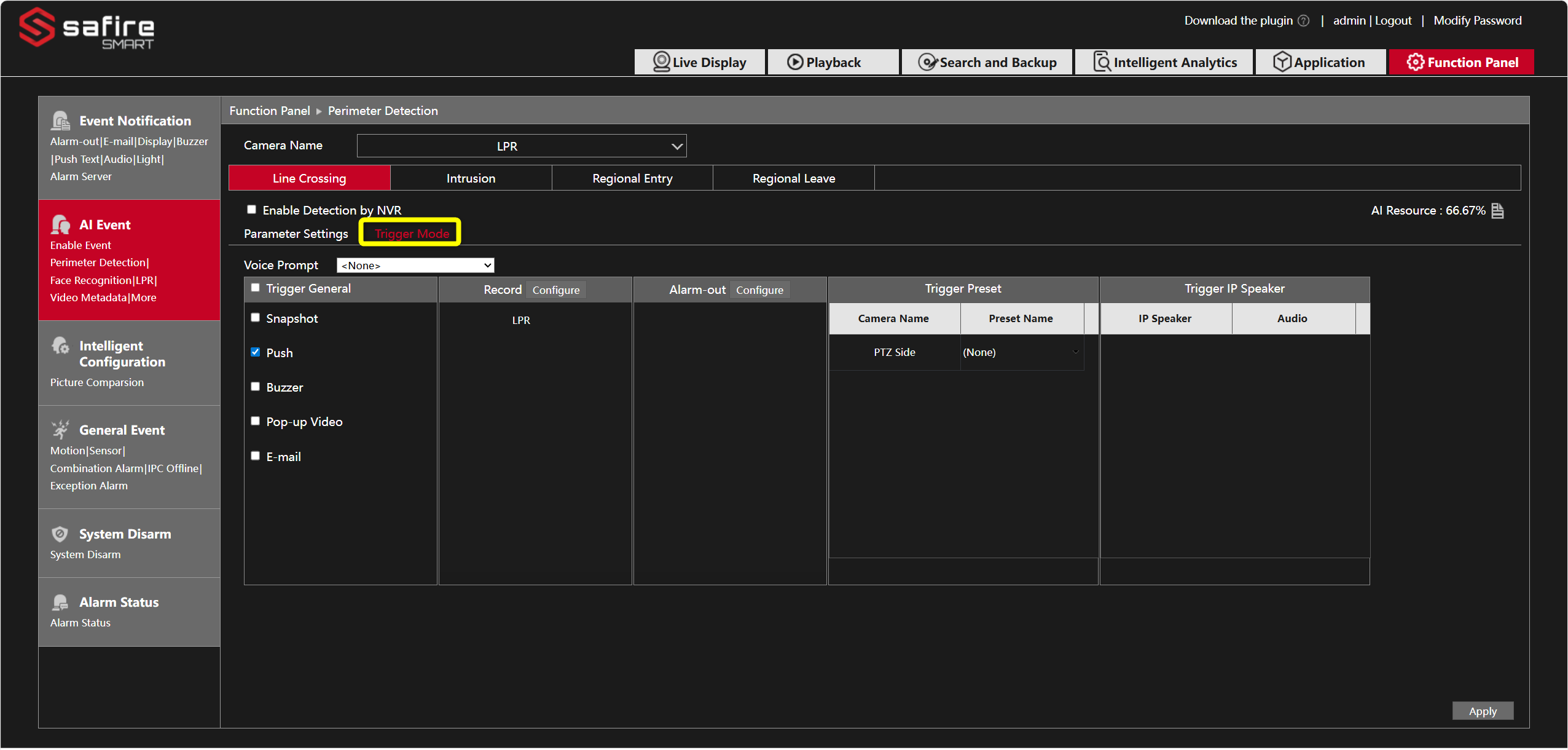Uncheck the Push checkbox

255,352
